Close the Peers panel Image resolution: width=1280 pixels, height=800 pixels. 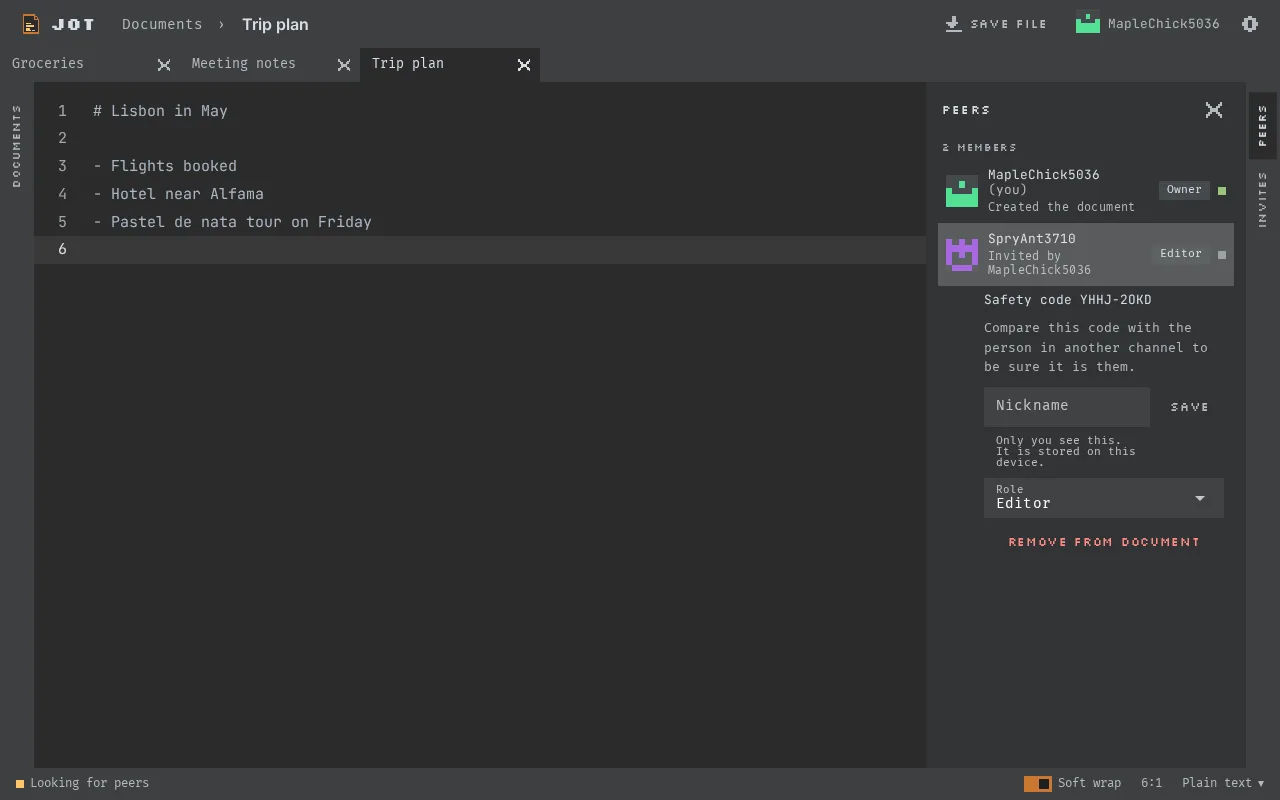[x=1214, y=110]
